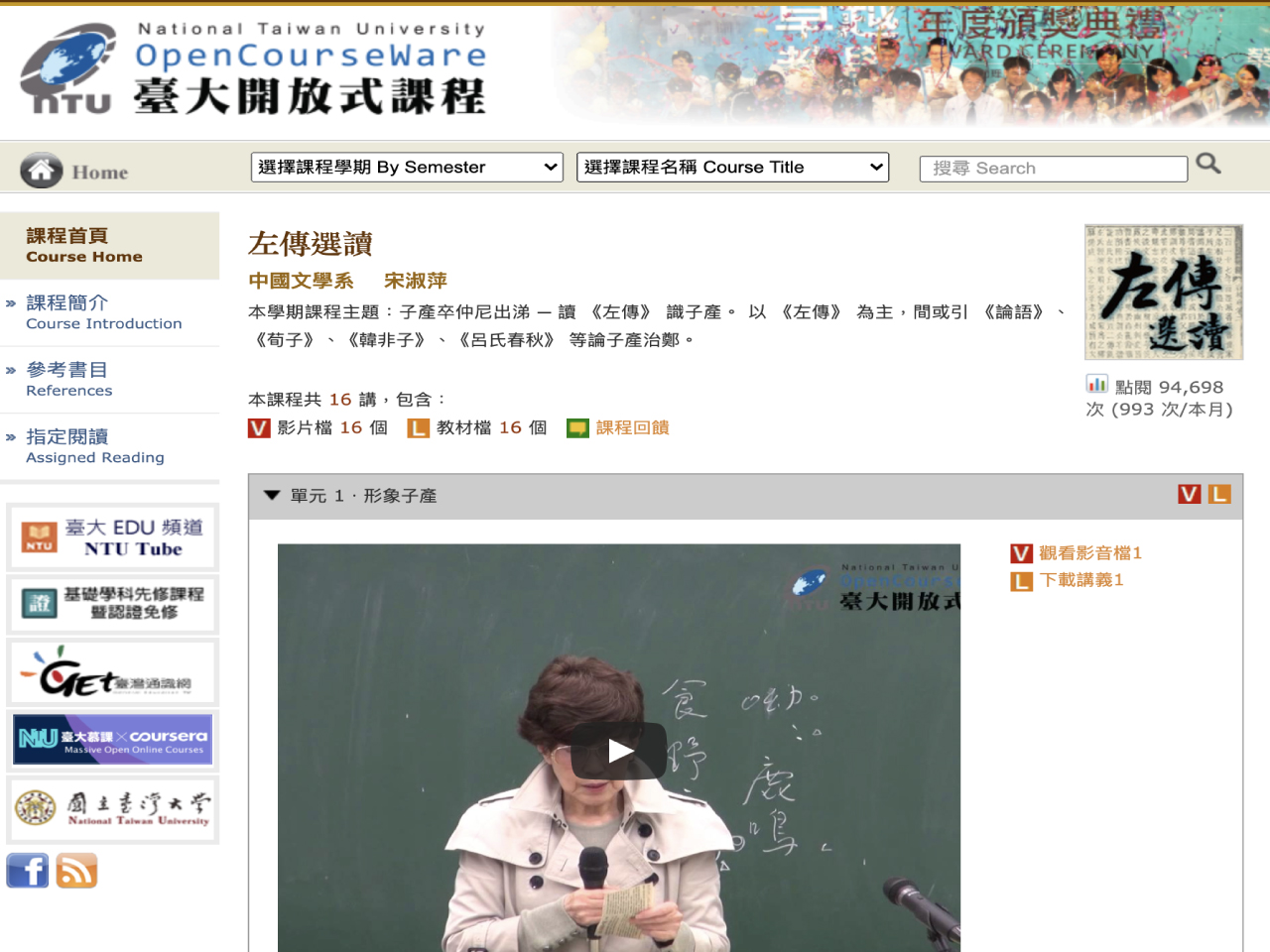
Task: Click the red V icon in unit 1 header
Action: (x=1189, y=494)
